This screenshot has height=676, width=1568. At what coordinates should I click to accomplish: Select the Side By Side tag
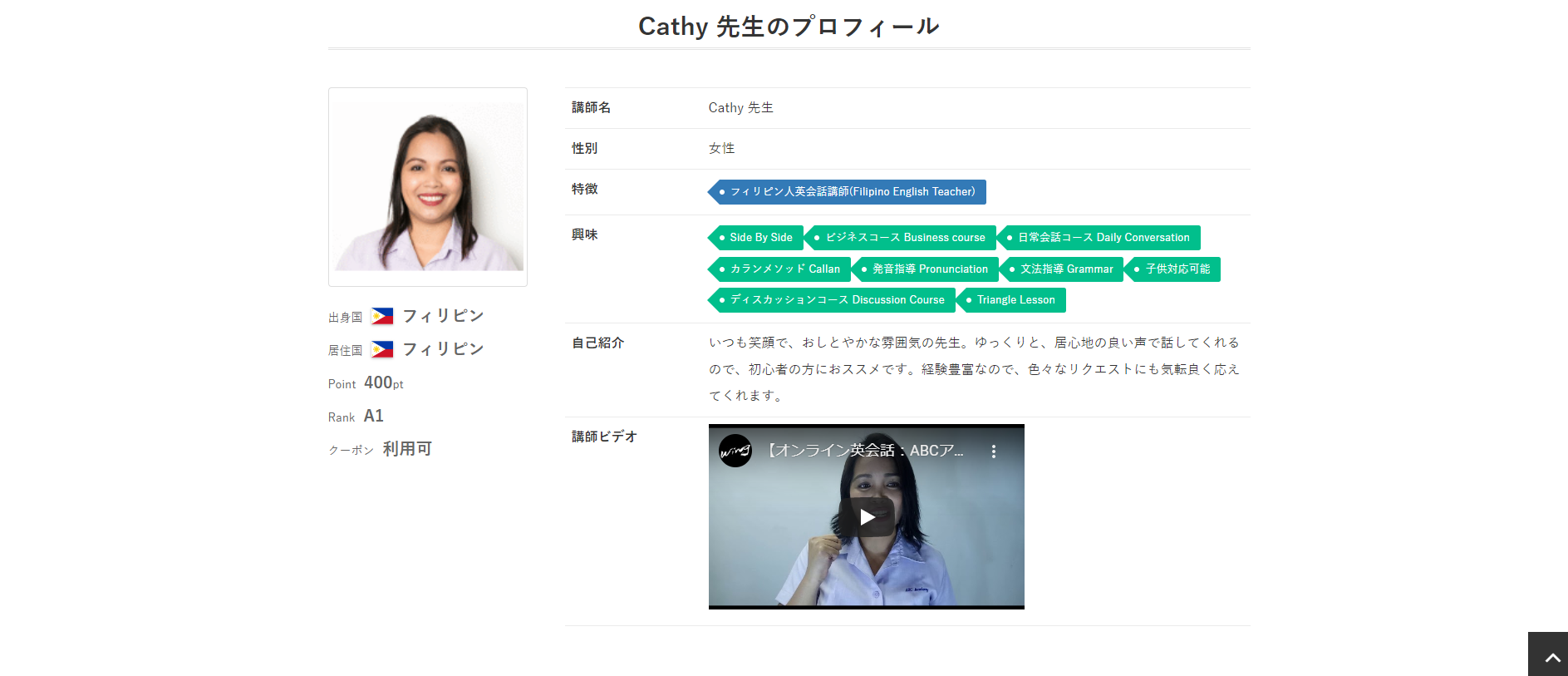759,238
